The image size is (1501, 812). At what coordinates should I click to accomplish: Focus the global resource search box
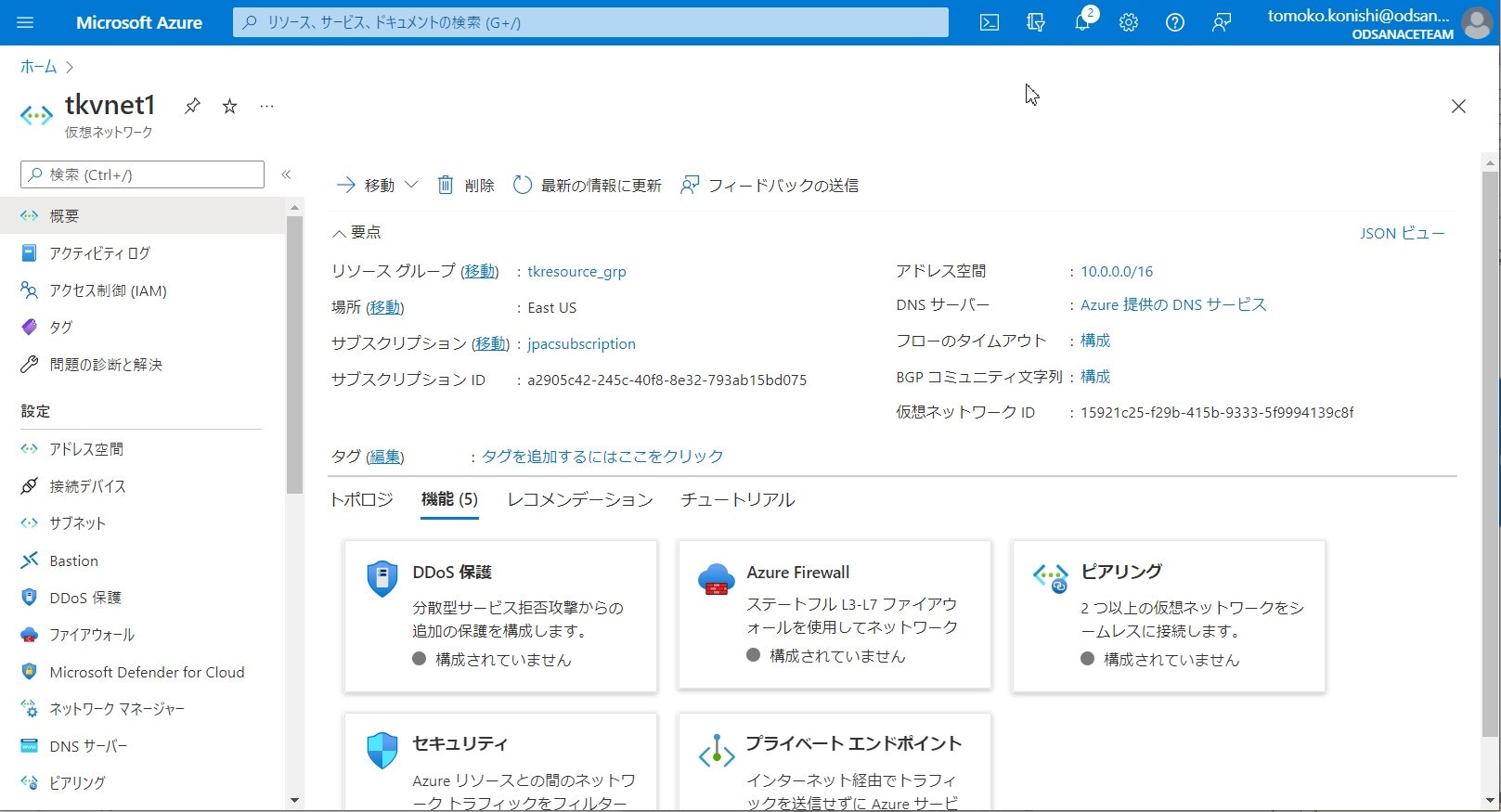[590, 22]
